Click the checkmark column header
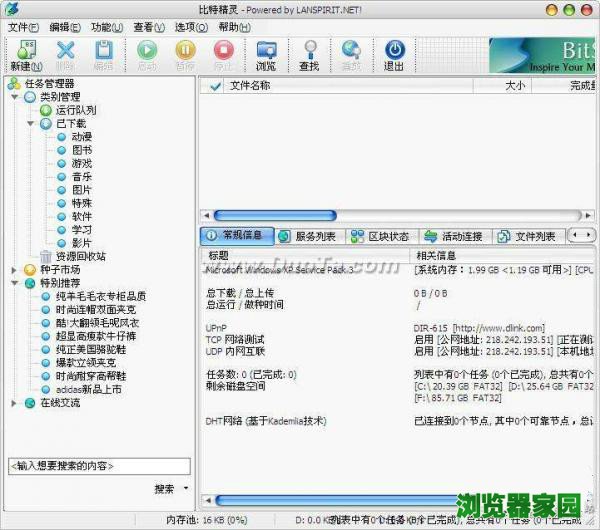 pos(214,86)
